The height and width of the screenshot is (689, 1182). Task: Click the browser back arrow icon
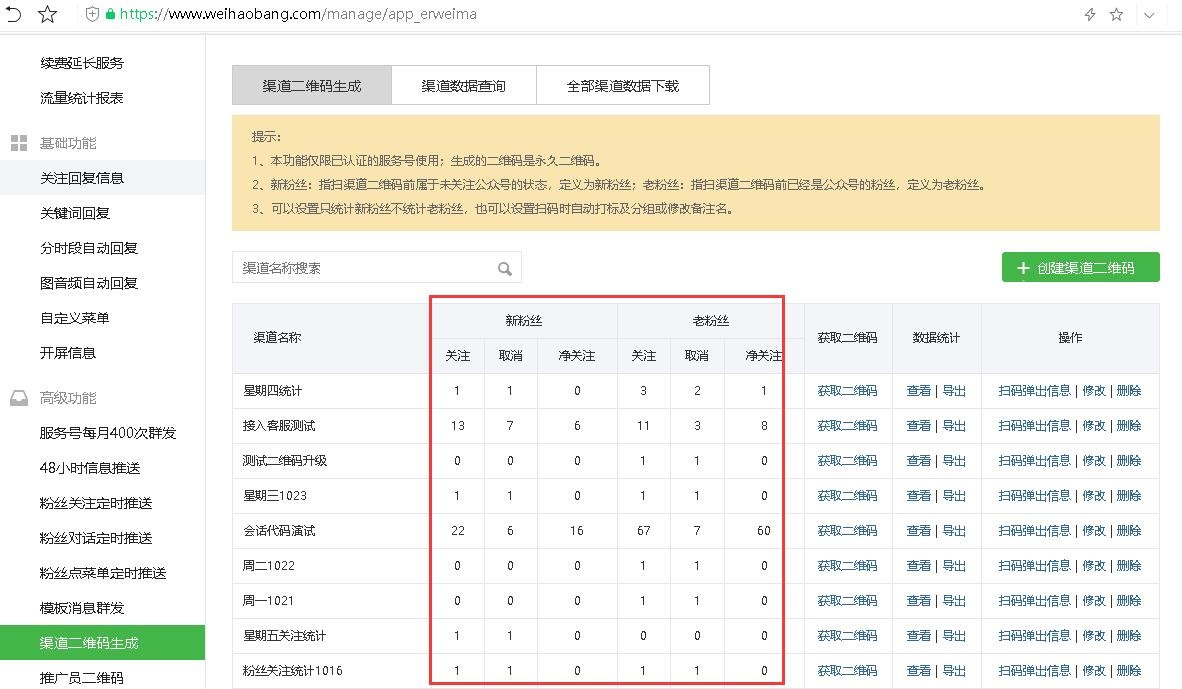13,14
